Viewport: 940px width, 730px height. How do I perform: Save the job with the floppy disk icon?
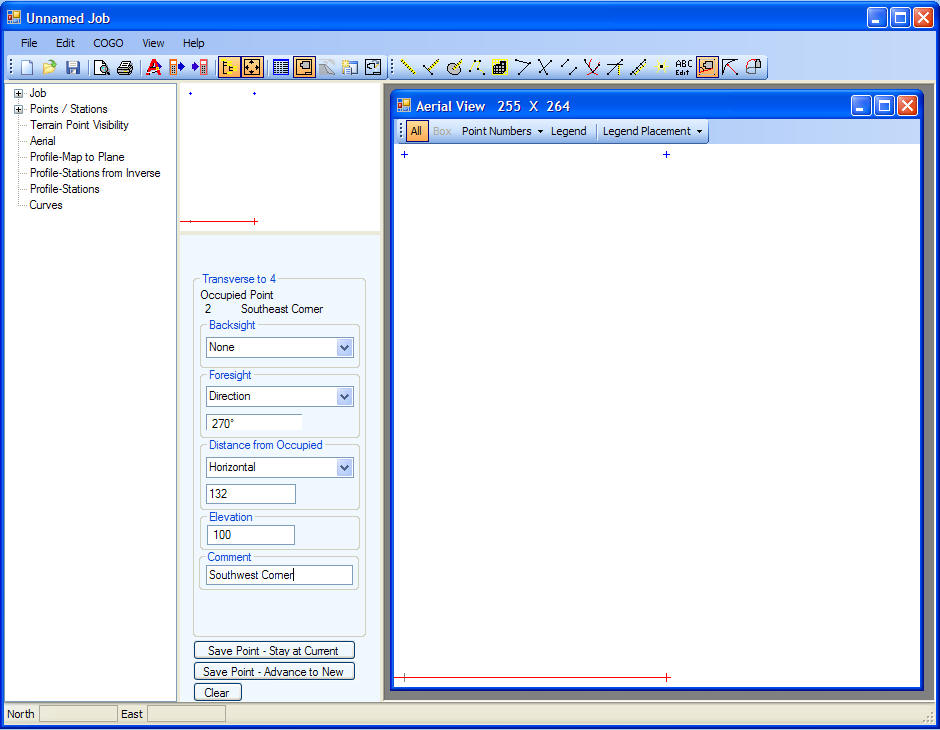pyautogui.click(x=73, y=67)
